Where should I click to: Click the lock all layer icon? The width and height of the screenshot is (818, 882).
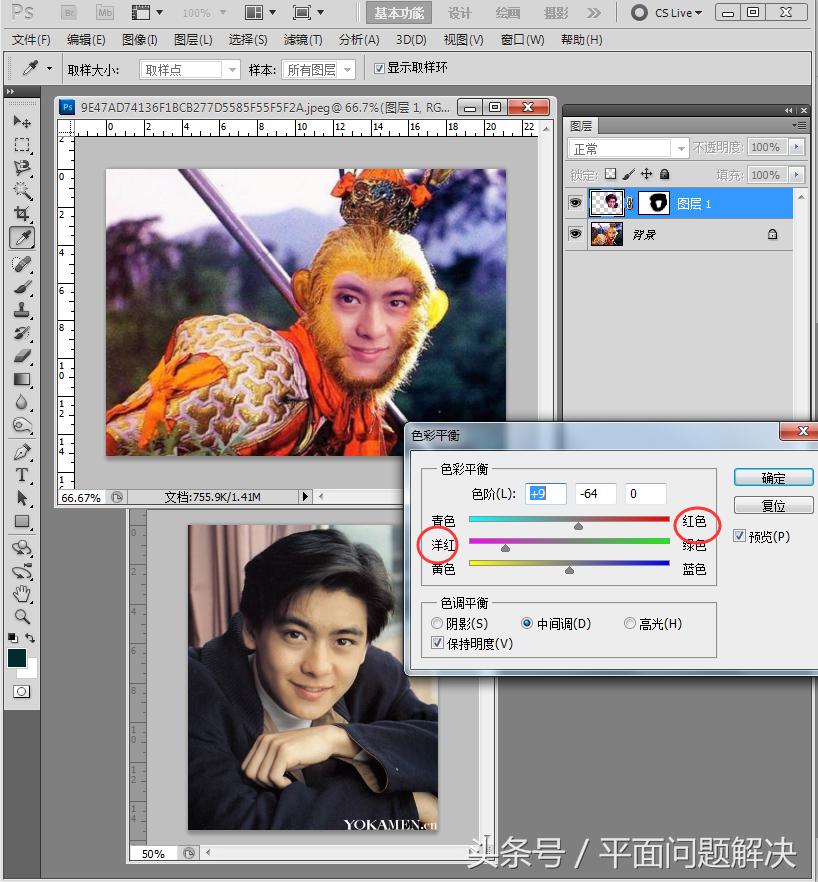pyautogui.click(x=664, y=174)
